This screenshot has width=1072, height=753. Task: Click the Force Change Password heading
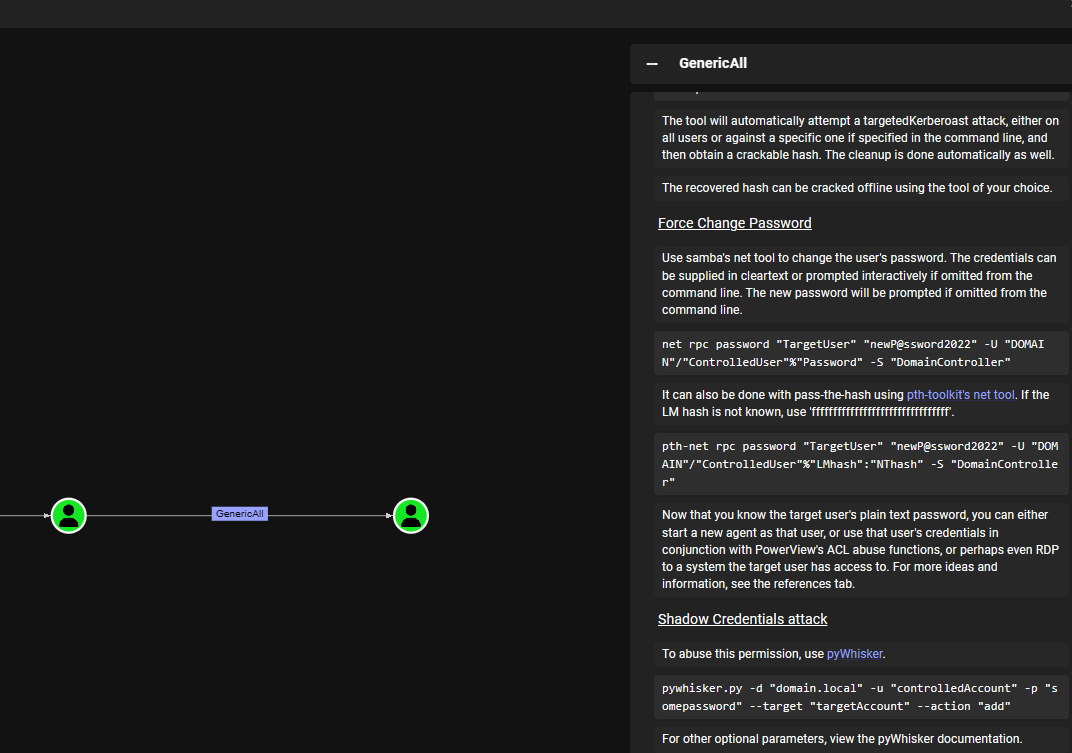coord(734,223)
